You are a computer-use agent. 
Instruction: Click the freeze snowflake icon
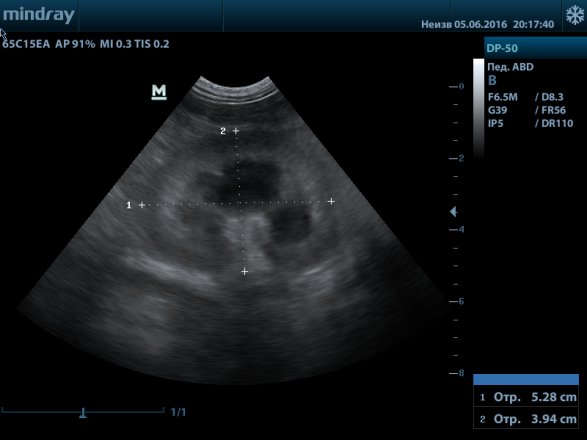coord(575,16)
